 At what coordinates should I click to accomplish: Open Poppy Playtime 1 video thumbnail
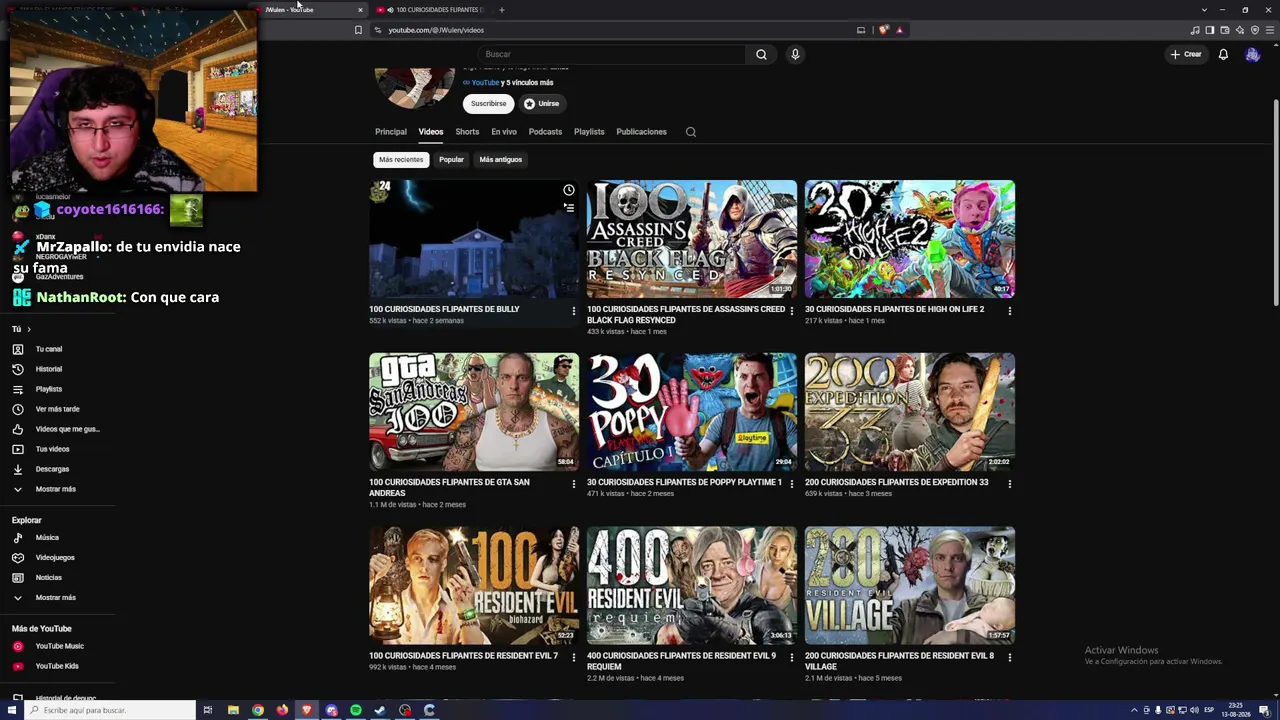point(692,412)
